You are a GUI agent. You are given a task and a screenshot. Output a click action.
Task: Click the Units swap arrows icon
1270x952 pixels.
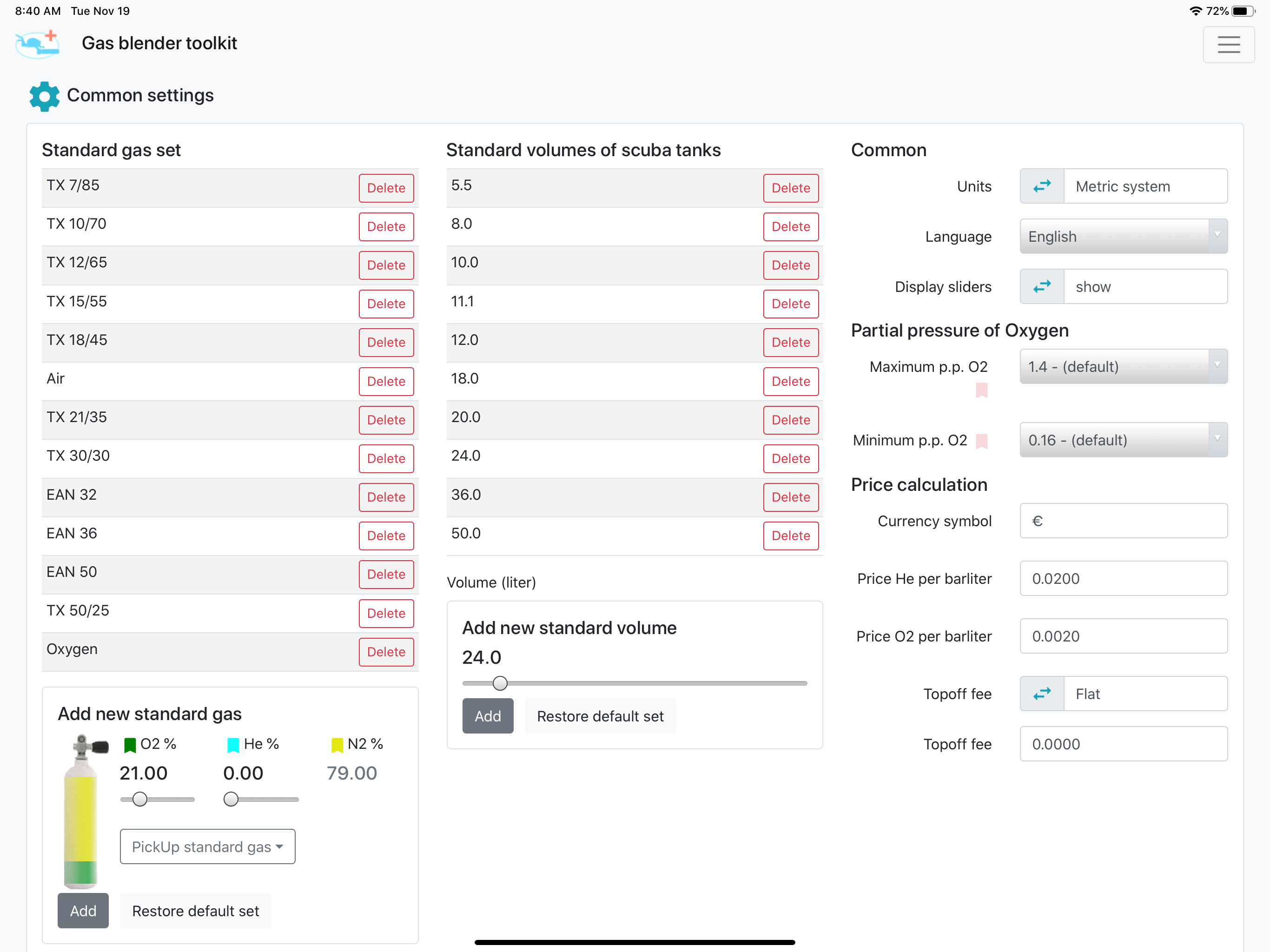tap(1041, 186)
